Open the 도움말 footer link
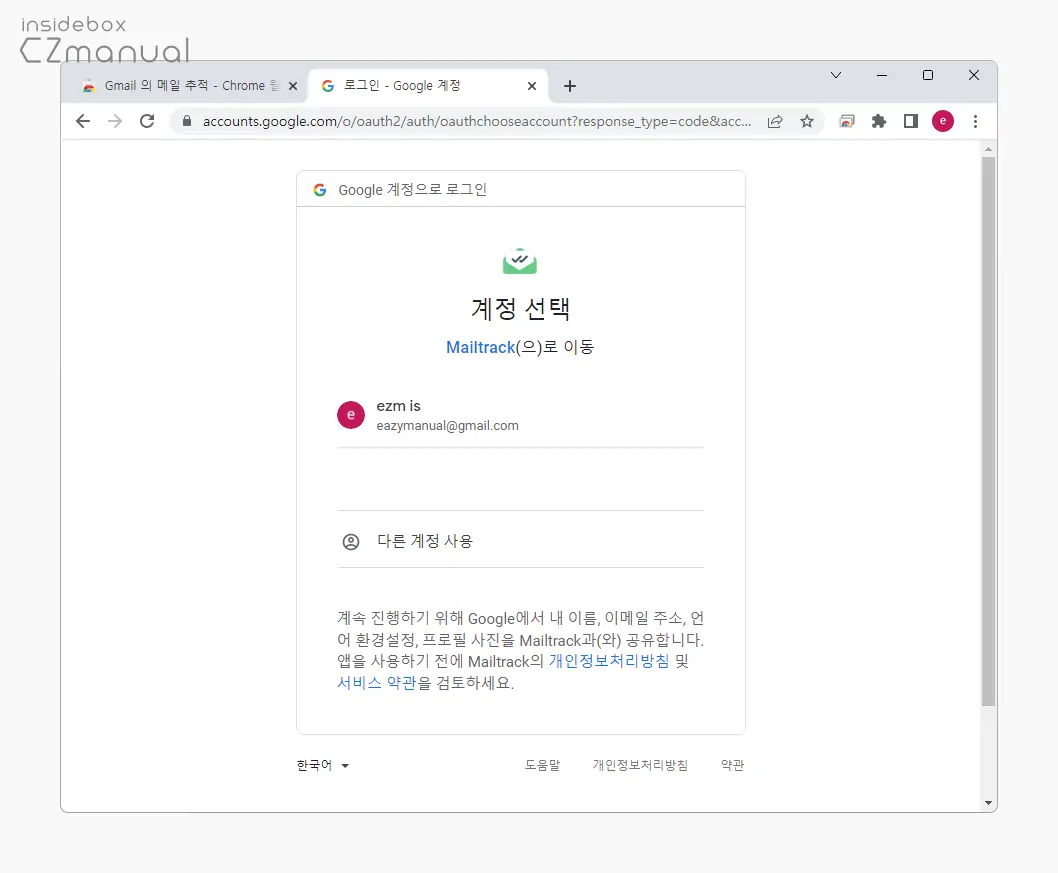1058x873 pixels. point(542,765)
